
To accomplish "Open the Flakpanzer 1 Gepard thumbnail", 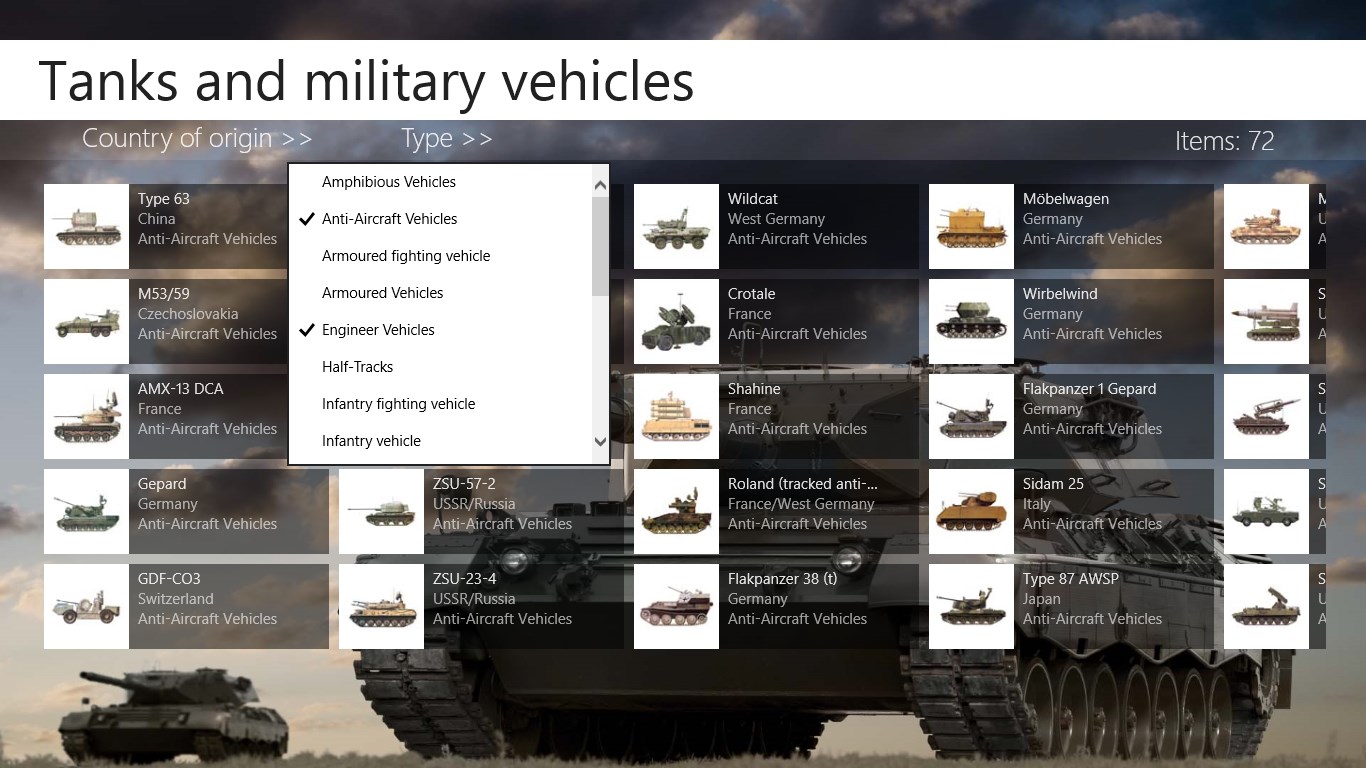I will pos(971,416).
